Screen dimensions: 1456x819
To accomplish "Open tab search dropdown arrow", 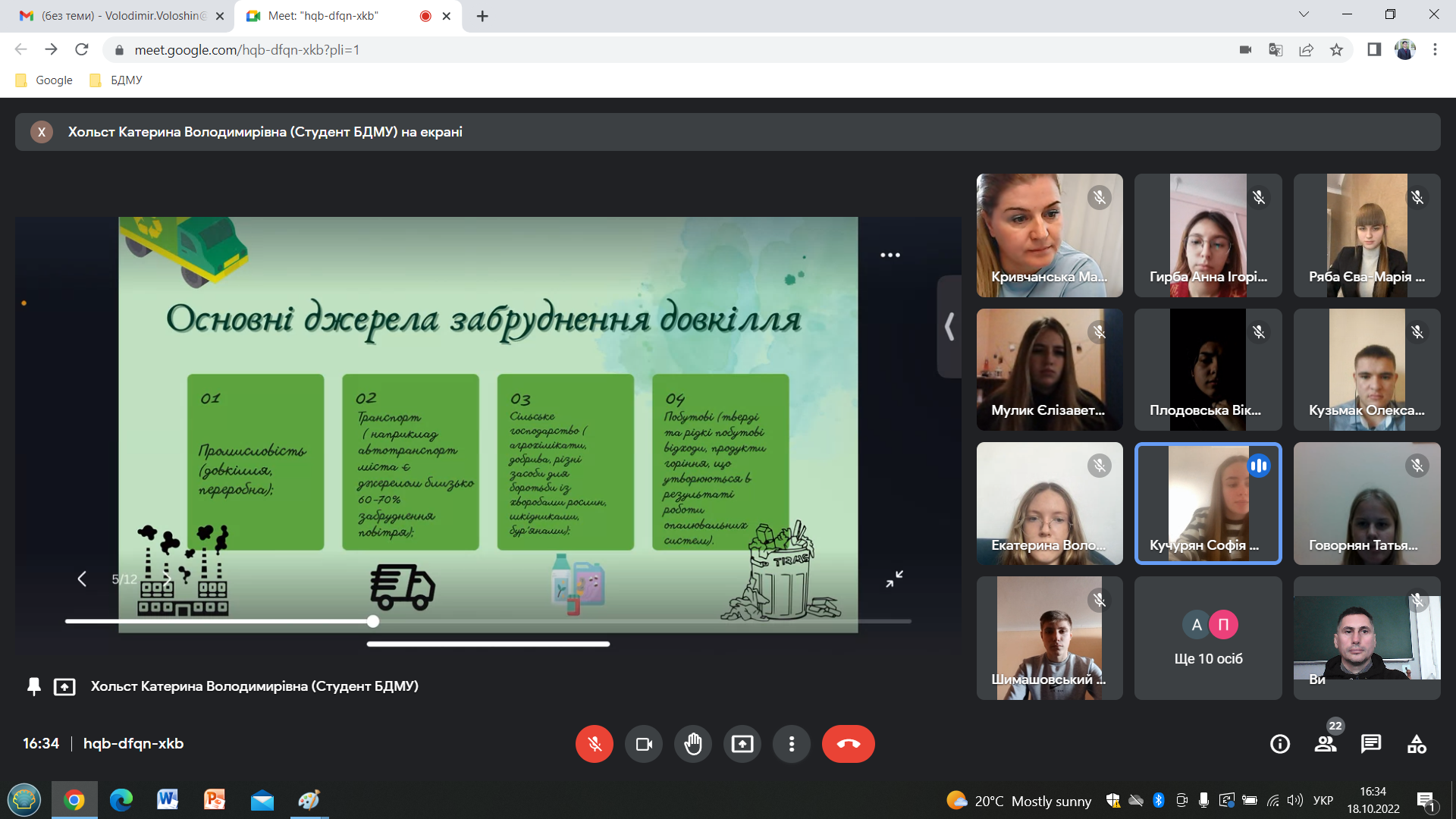I will tap(1304, 14).
